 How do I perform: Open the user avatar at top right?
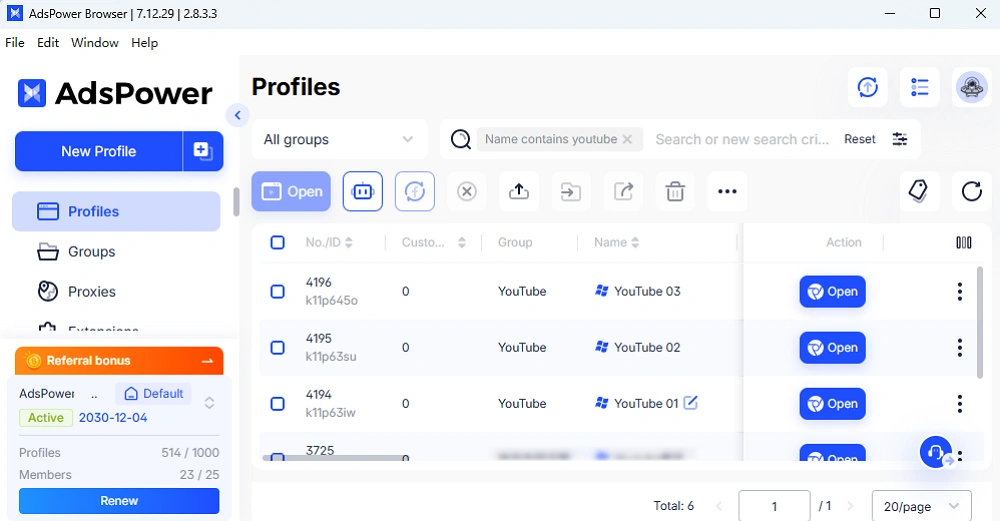[971, 87]
